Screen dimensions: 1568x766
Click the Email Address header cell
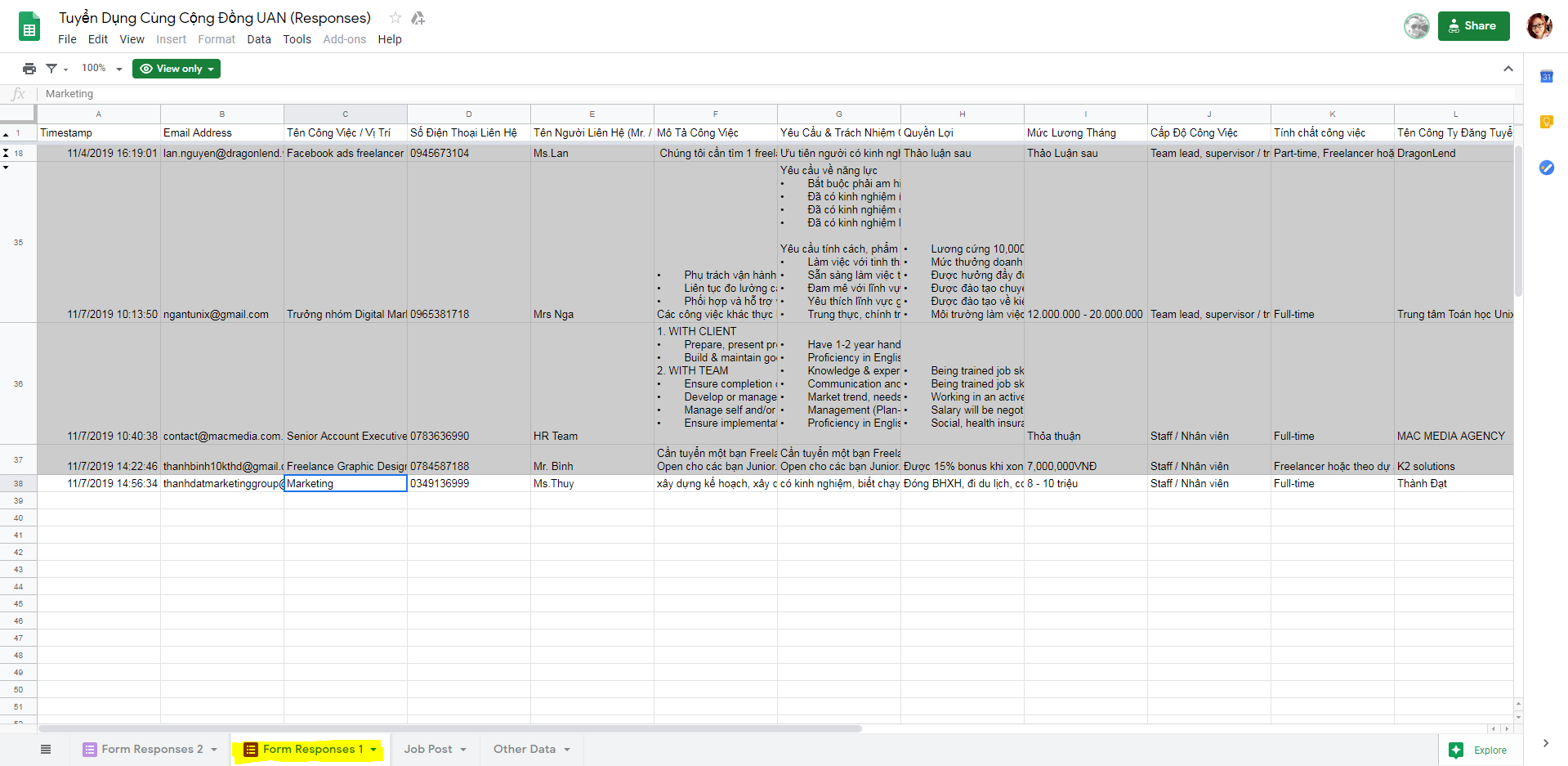point(222,133)
